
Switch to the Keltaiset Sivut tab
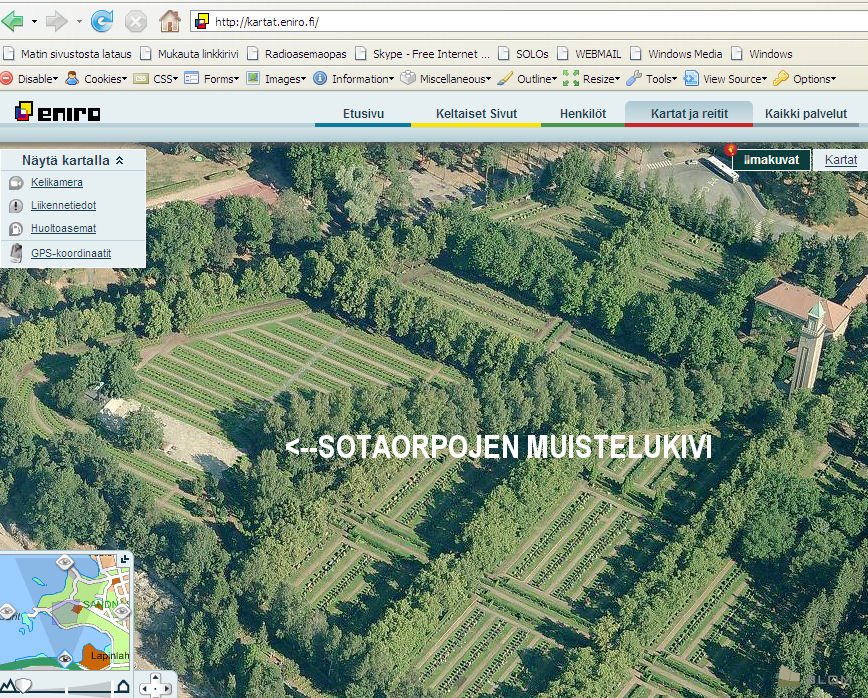click(476, 114)
